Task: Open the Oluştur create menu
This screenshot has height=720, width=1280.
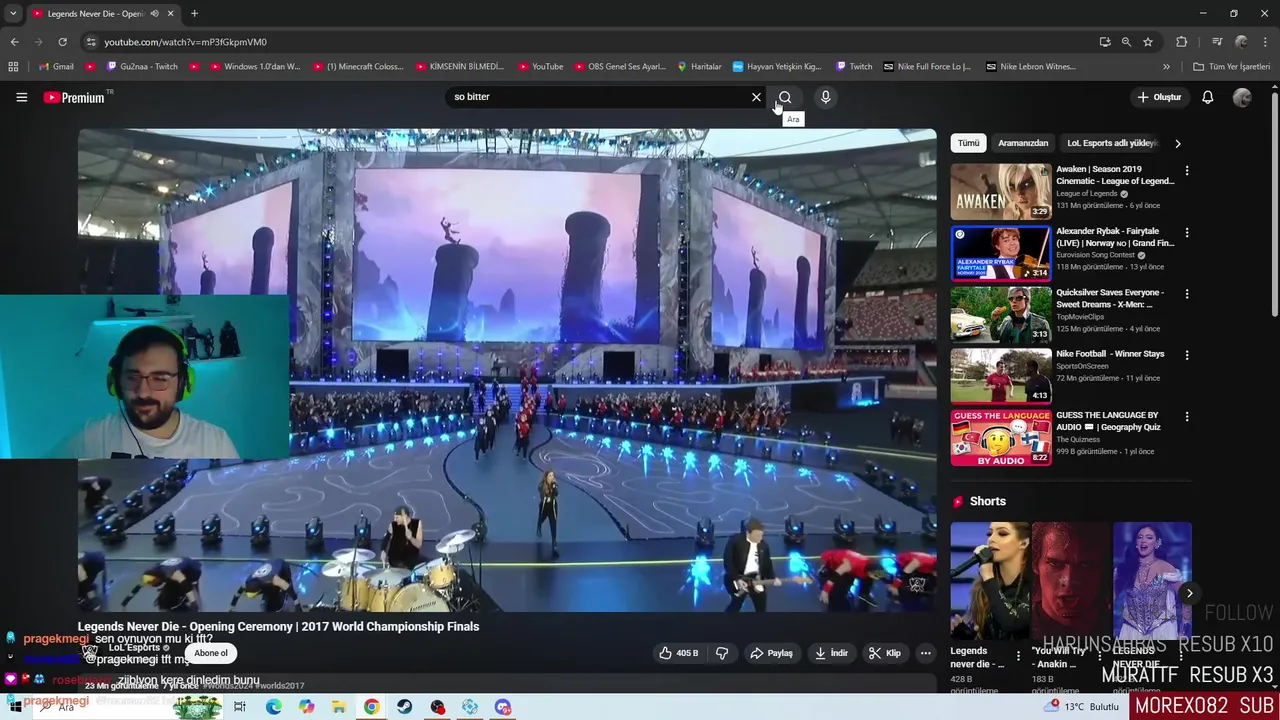Action: click(1159, 97)
